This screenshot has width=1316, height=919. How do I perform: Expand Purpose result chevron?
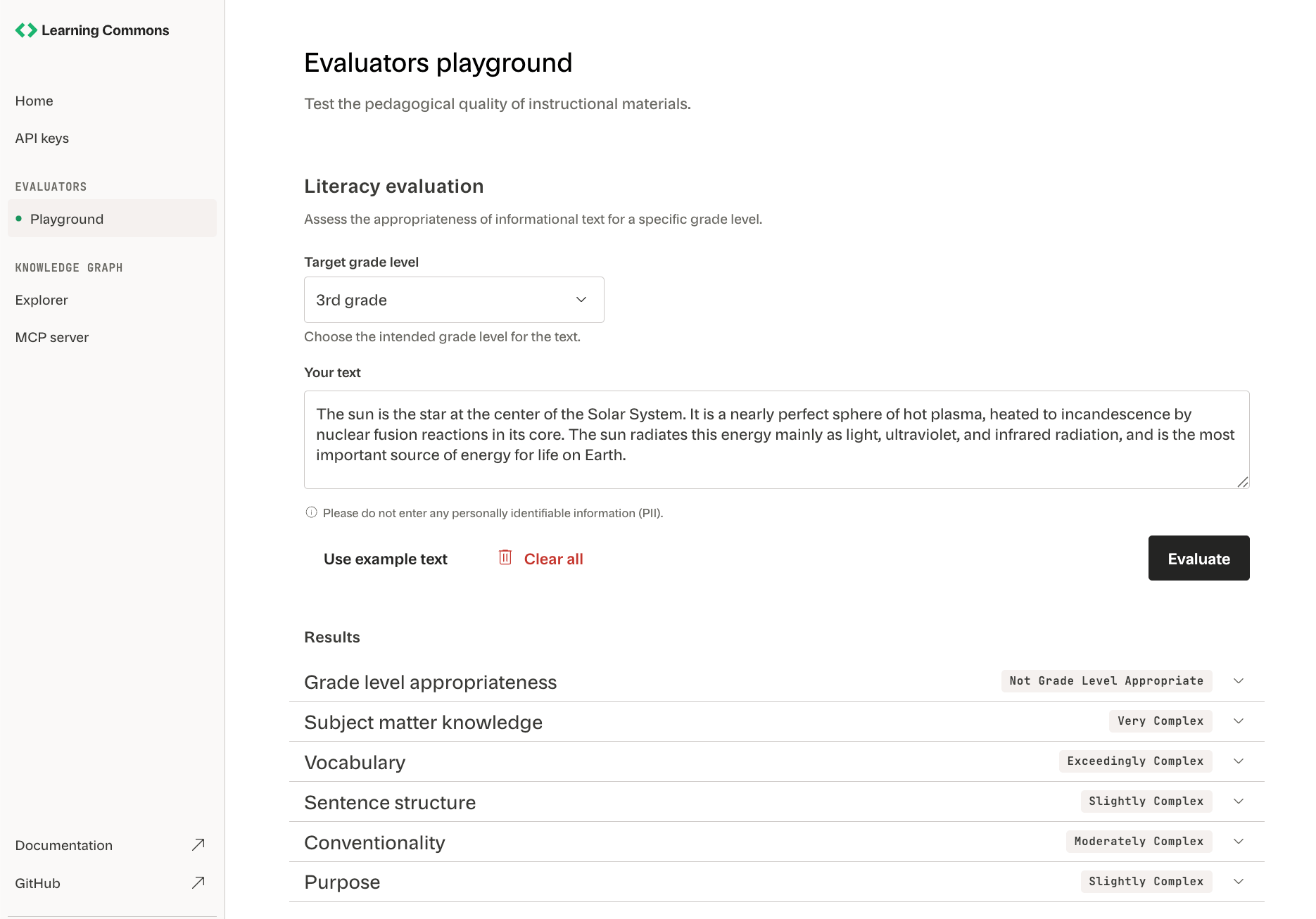pos(1239,881)
